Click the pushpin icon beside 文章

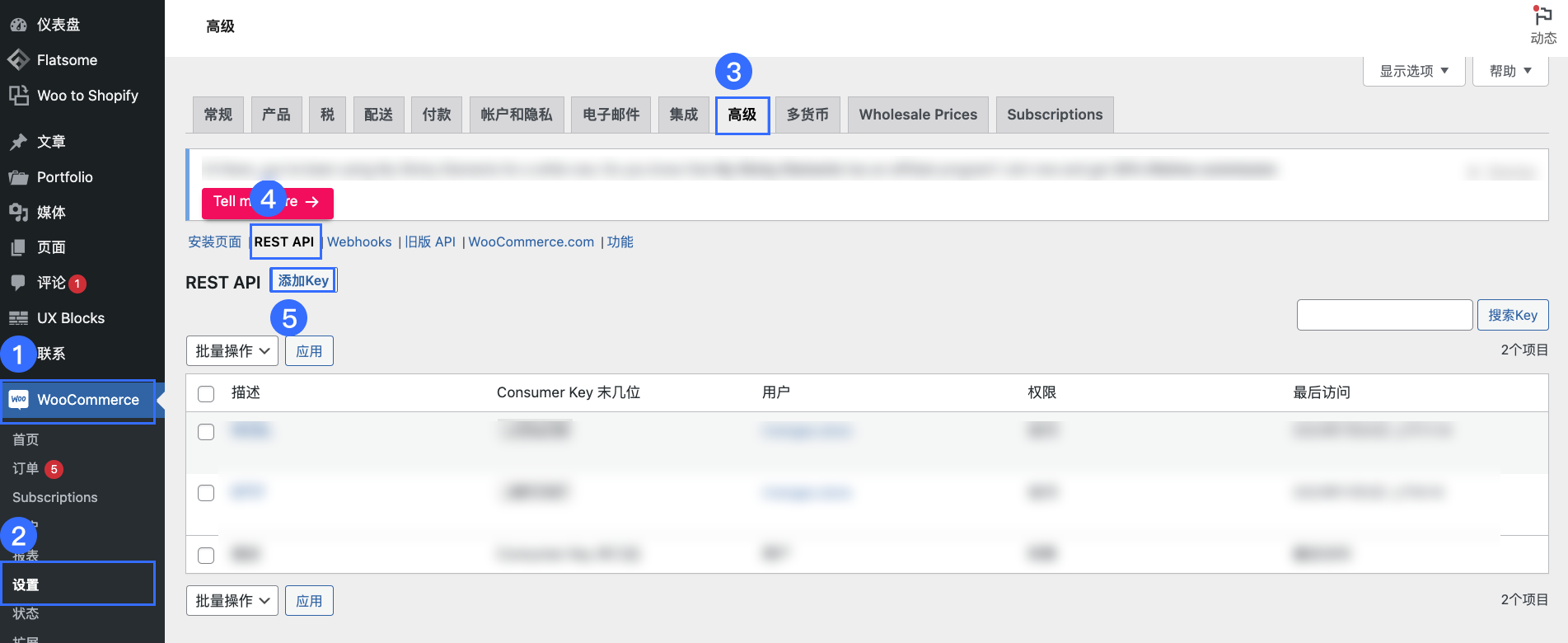[x=18, y=142]
